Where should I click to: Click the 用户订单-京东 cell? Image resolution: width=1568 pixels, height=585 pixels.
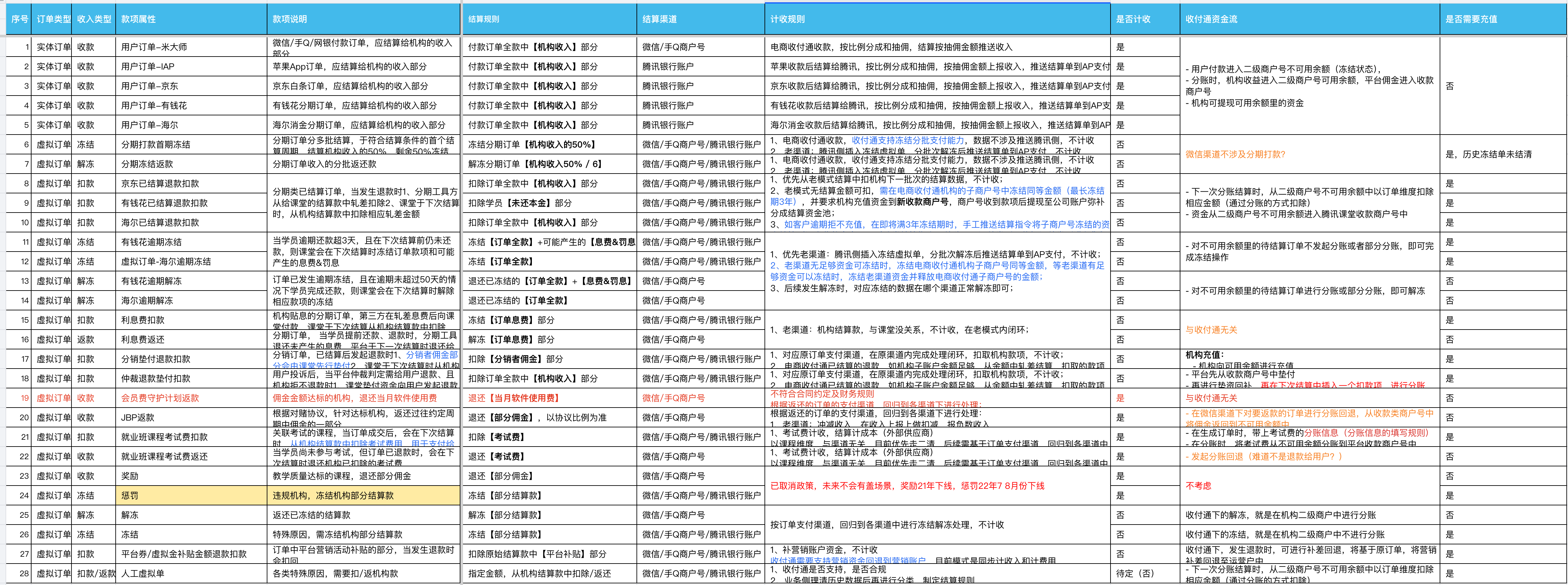tap(191, 86)
